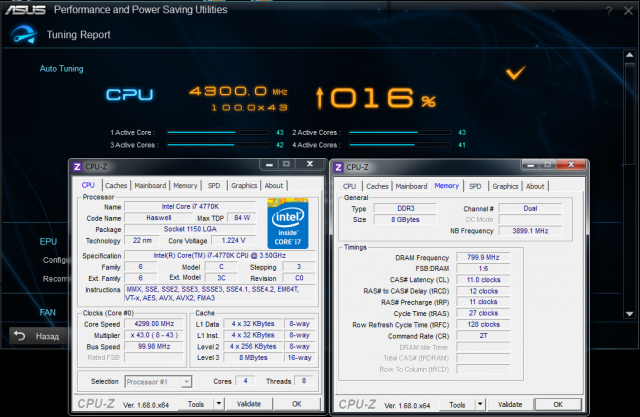Screen dimensions: 640x417
Task: Click the 2 Active Cores ratio slider
Action: click(400, 133)
